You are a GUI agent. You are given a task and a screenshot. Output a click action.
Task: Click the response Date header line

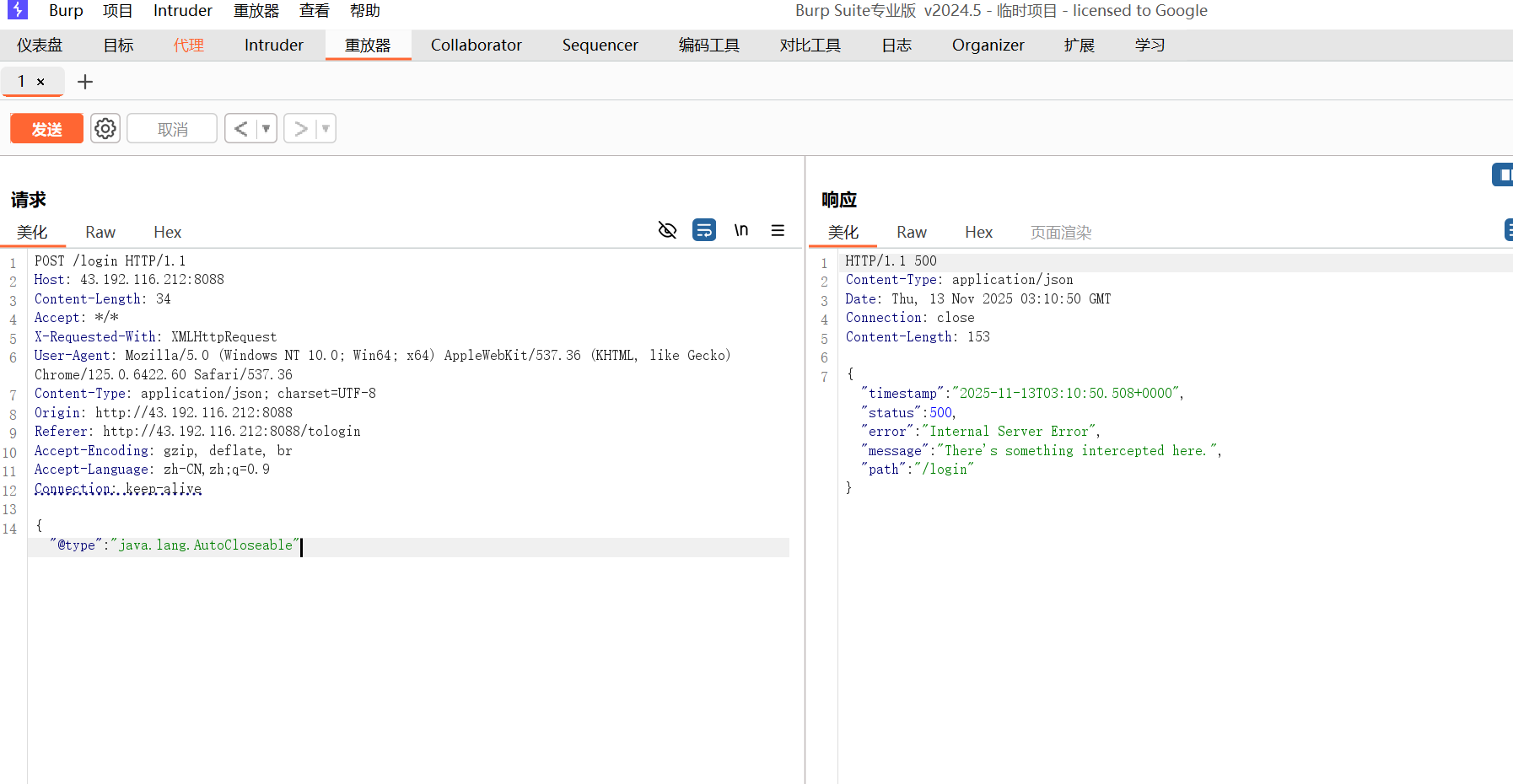(978, 298)
